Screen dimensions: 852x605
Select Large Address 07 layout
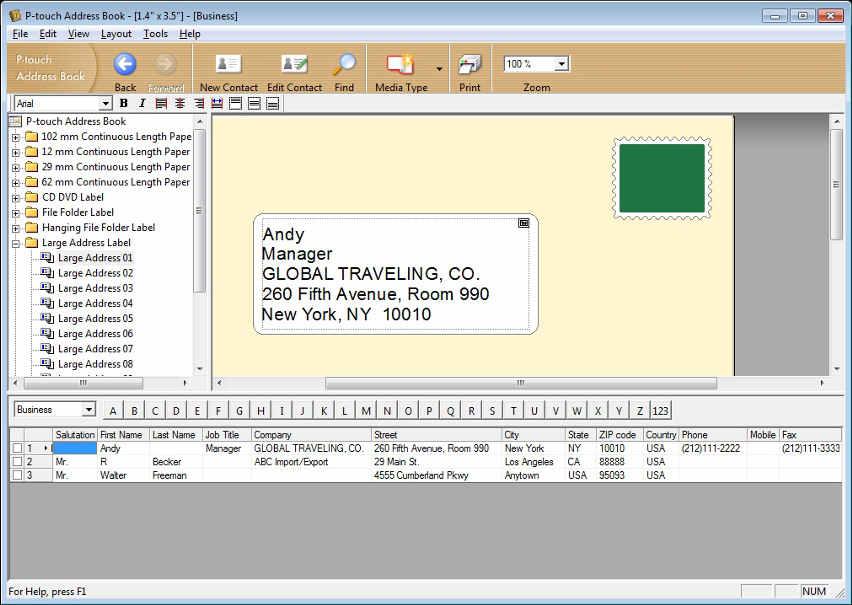click(x=95, y=349)
